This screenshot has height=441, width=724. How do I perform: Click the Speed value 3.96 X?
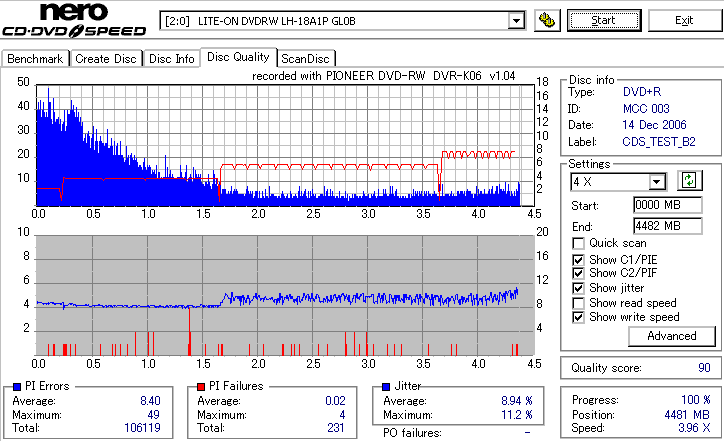[694, 428]
